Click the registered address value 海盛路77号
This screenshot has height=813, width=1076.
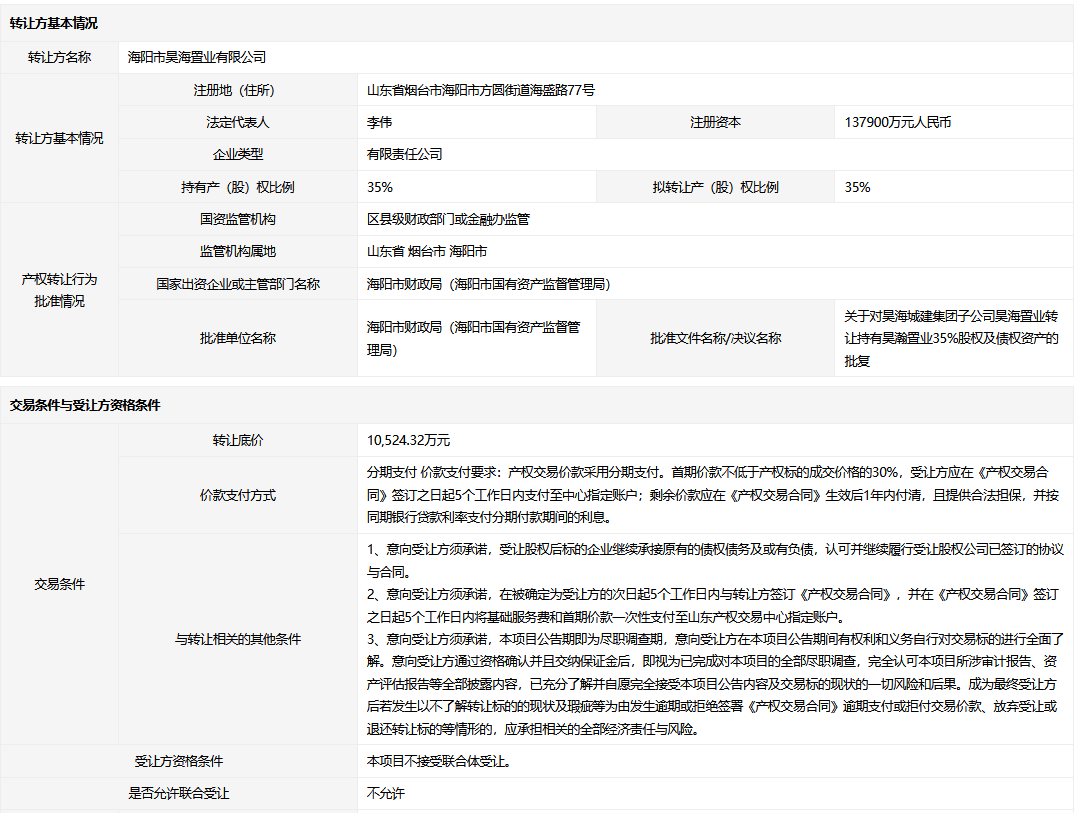(x=481, y=90)
